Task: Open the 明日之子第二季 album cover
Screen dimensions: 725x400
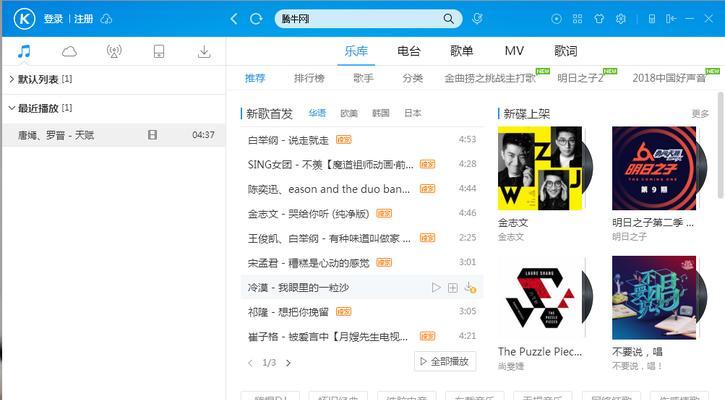Action: click(654, 168)
